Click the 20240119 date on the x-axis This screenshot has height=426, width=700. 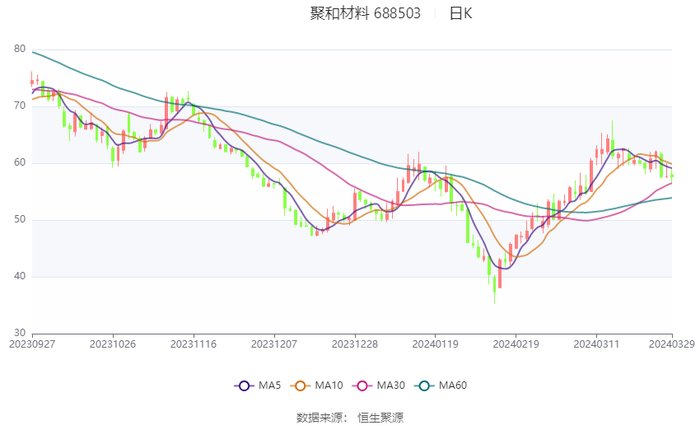pos(434,344)
